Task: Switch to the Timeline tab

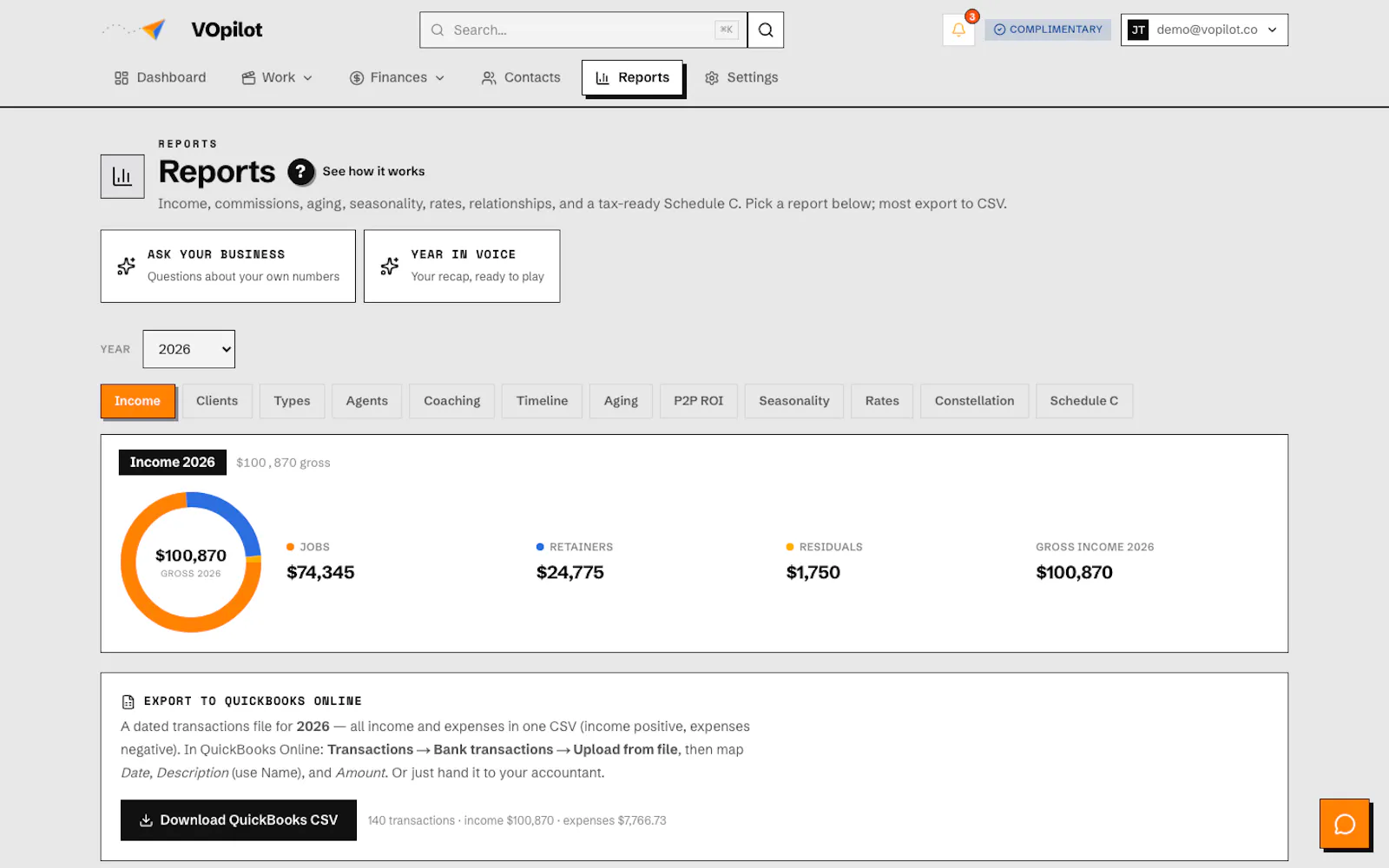Action: click(542, 401)
